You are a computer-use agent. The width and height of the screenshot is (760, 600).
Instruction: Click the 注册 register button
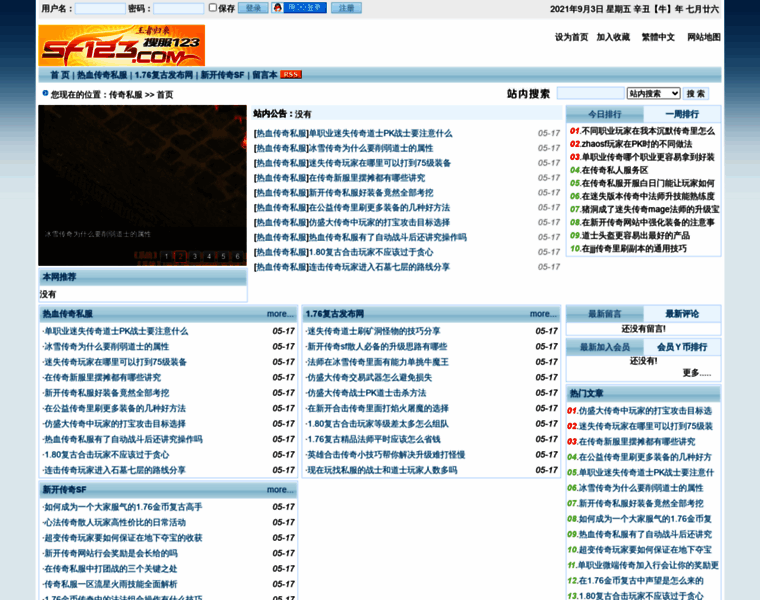coord(346,8)
